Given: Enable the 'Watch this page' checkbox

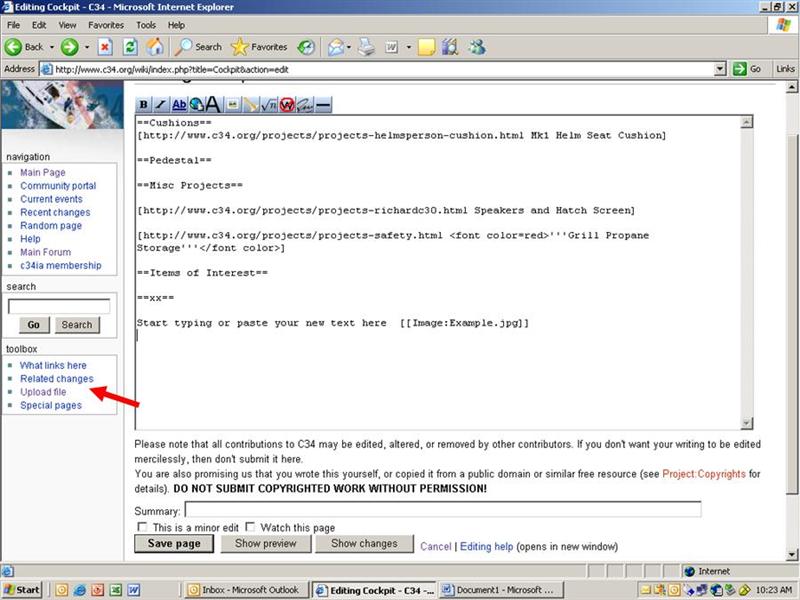Looking at the screenshot, I should (251, 527).
